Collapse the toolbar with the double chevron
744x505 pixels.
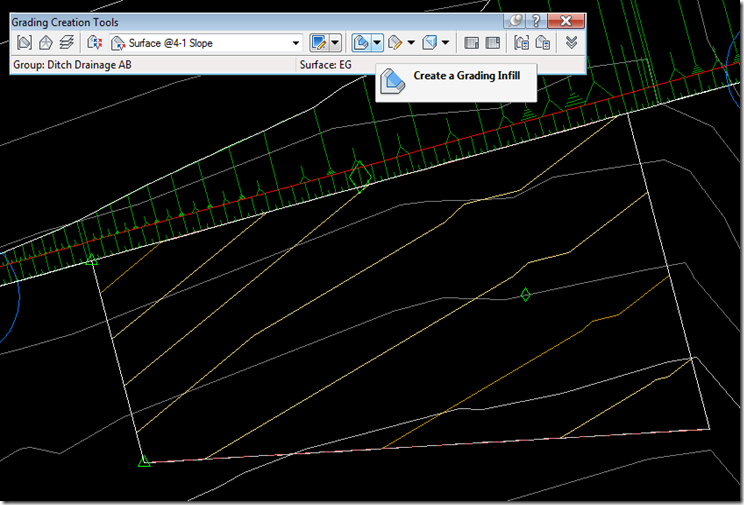click(571, 43)
